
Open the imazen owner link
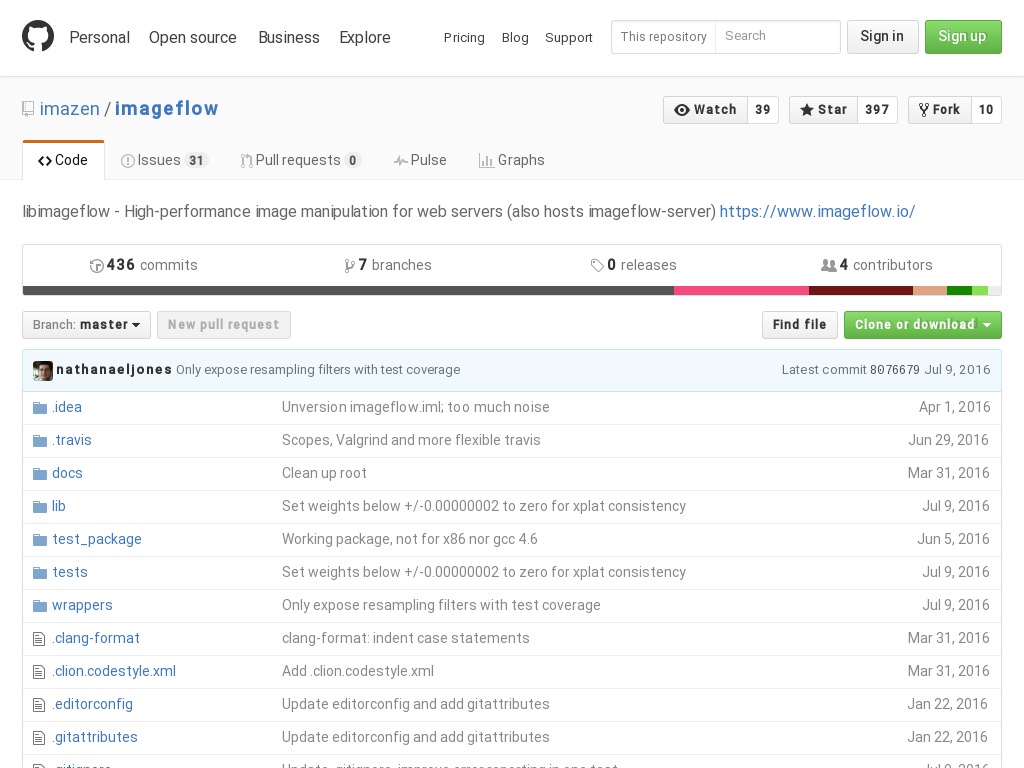point(69,108)
